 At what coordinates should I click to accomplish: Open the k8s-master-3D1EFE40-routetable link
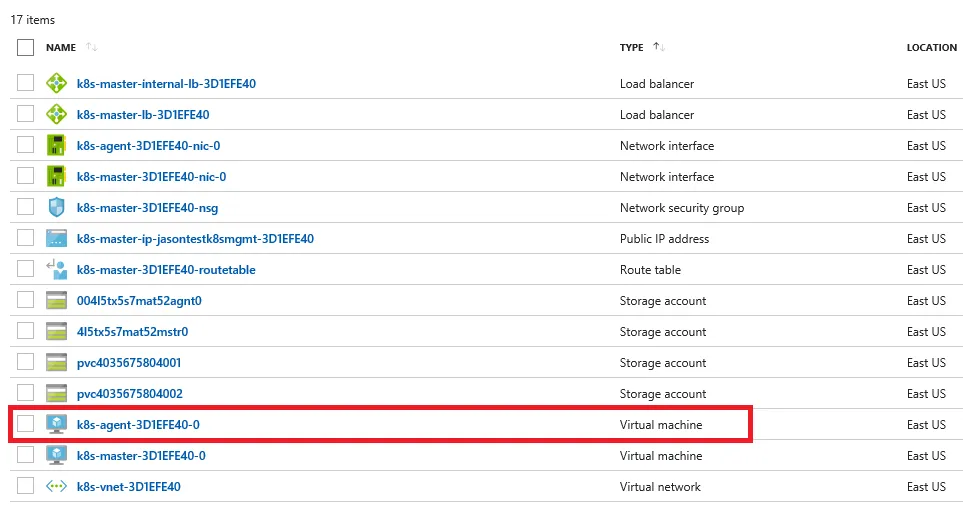tap(166, 270)
